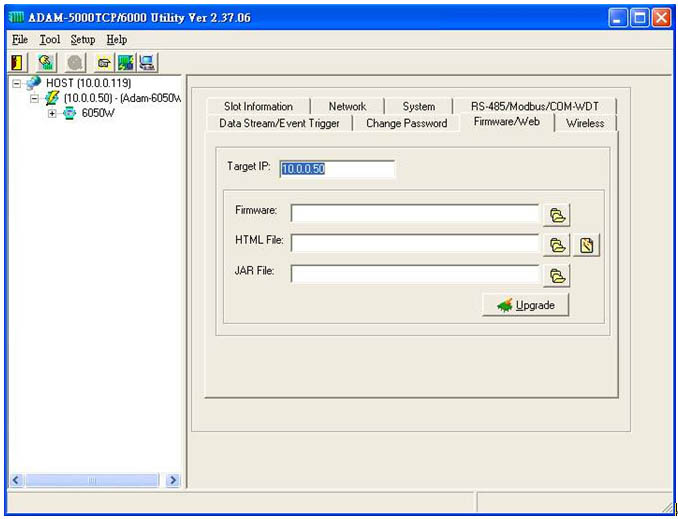Screen dimensions: 678x519
Task: Click the search devices toolbar icon
Action: pos(46,63)
